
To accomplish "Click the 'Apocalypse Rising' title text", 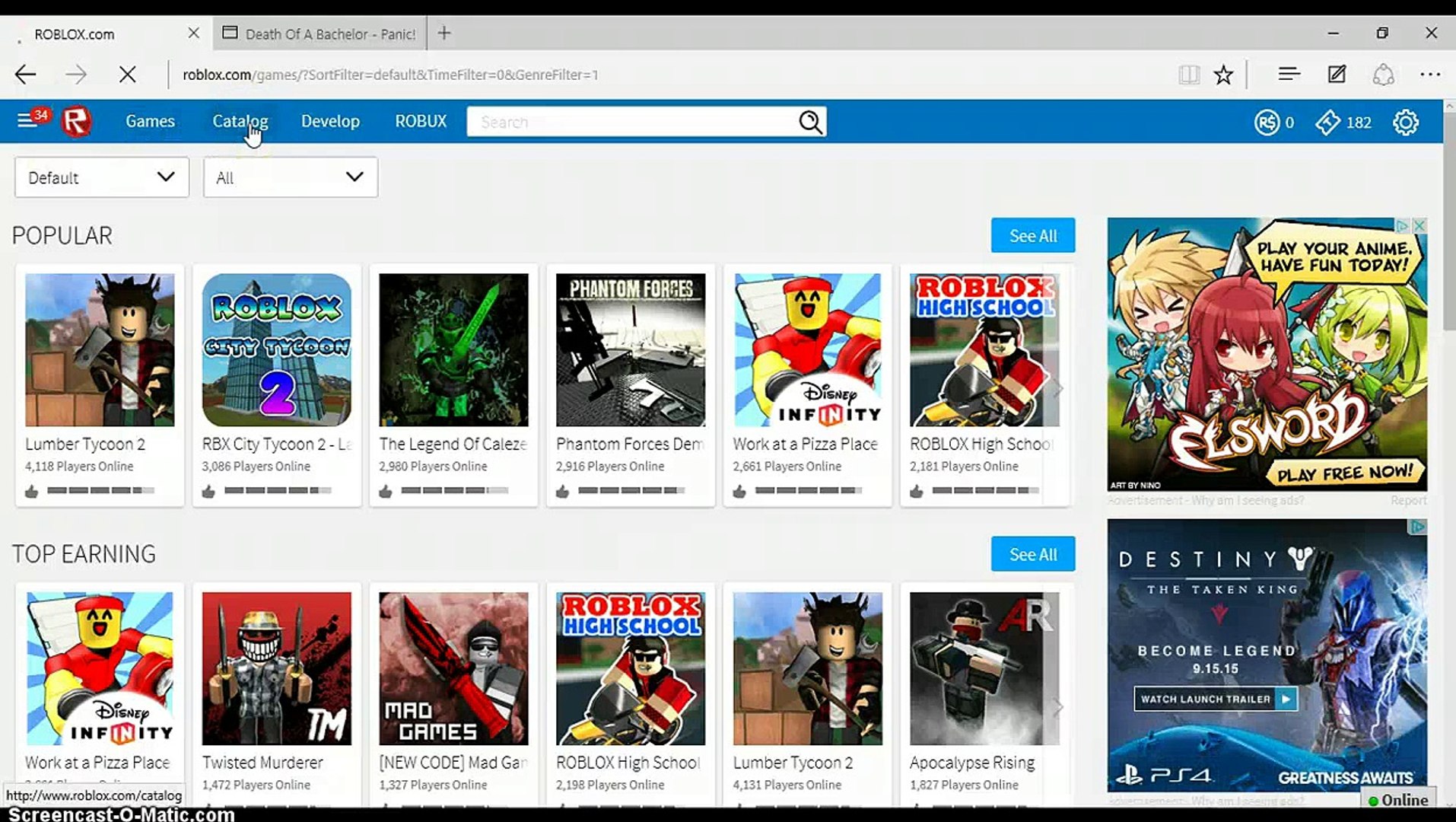I will click(x=972, y=763).
